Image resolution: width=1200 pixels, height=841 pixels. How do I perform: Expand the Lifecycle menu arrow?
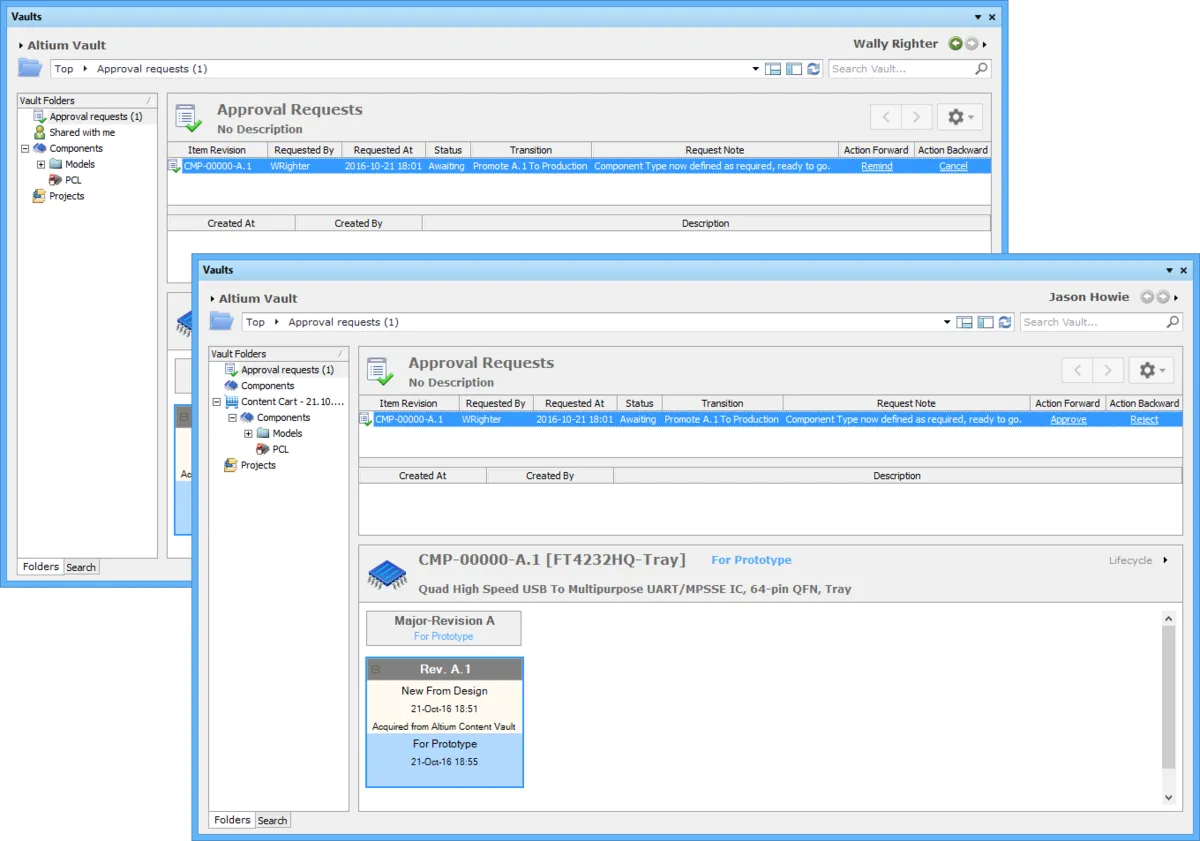(1166, 560)
